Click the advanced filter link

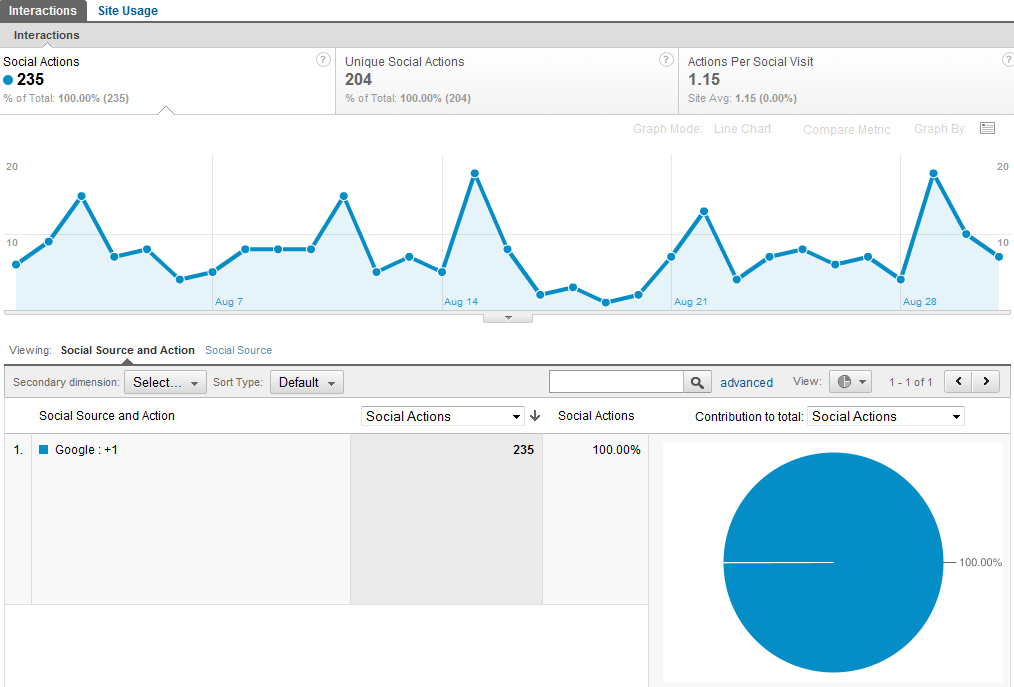point(746,383)
